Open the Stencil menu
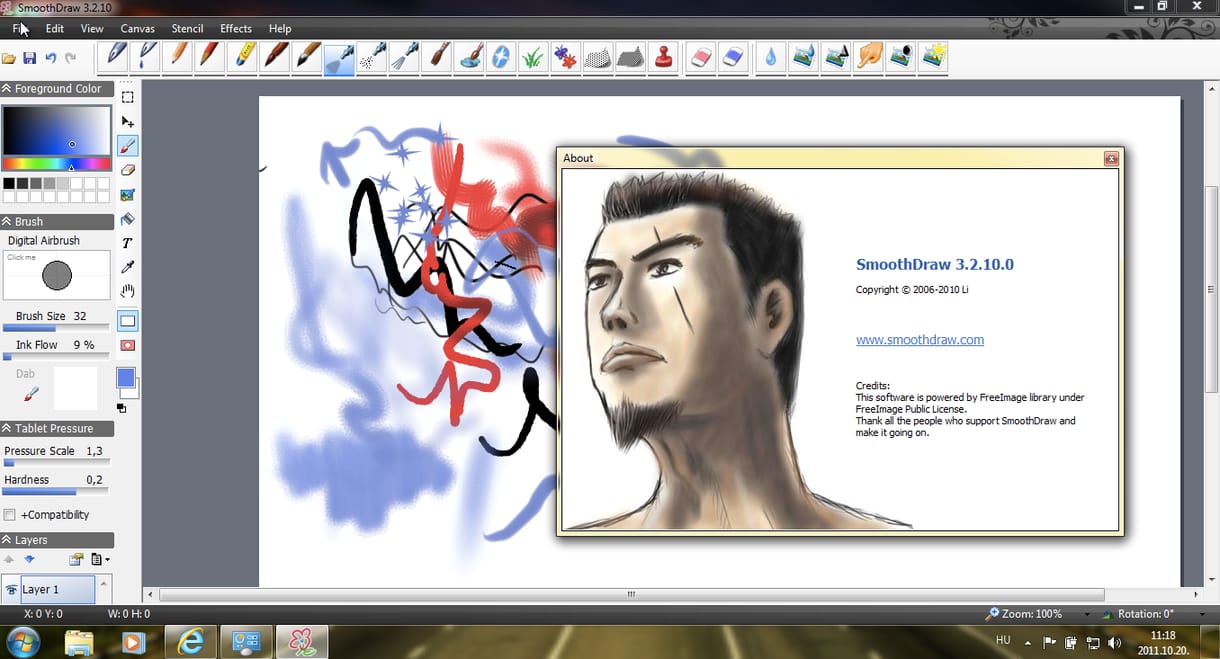The height and width of the screenshot is (659, 1220). point(187,29)
